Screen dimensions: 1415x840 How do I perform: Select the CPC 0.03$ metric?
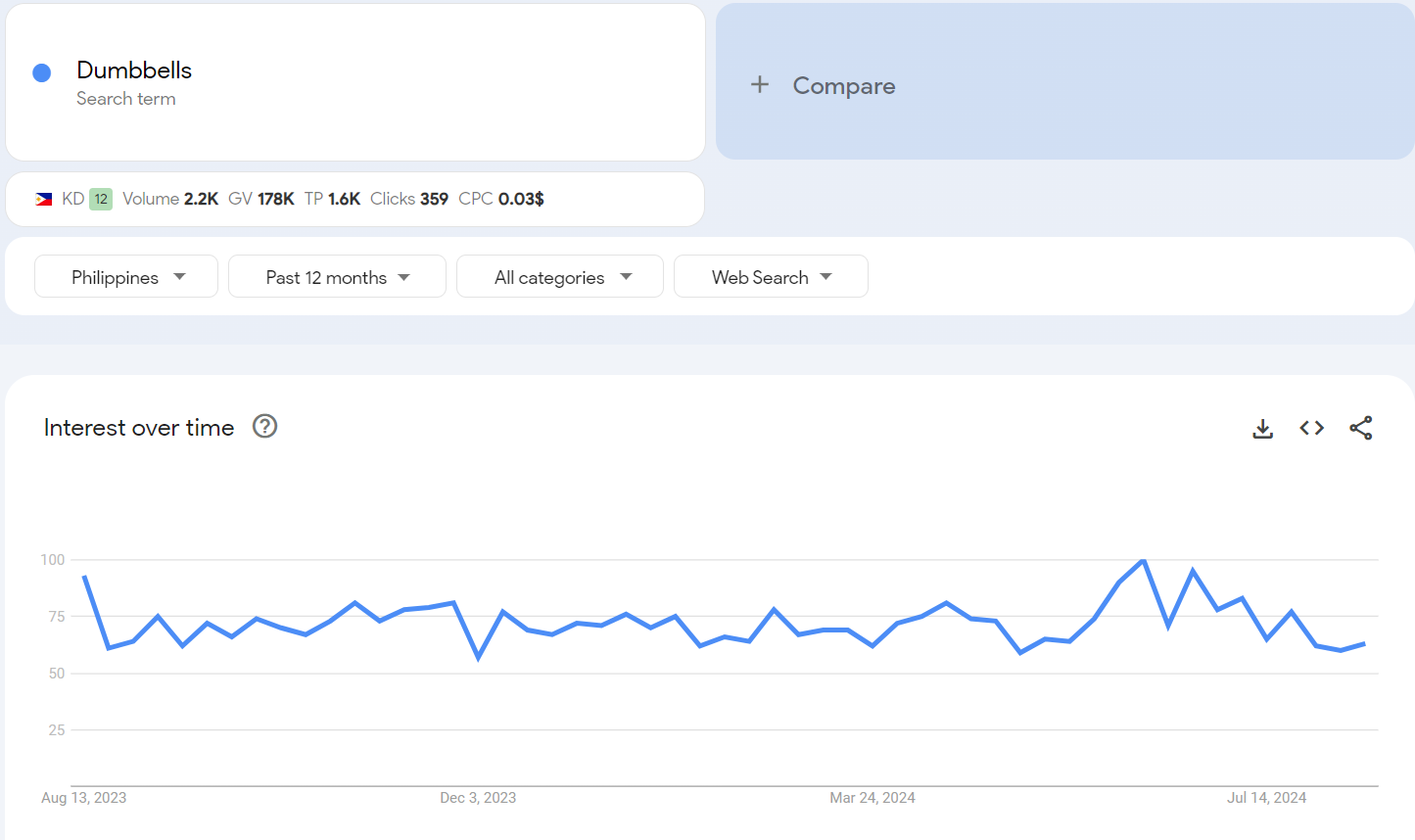point(501,199)
